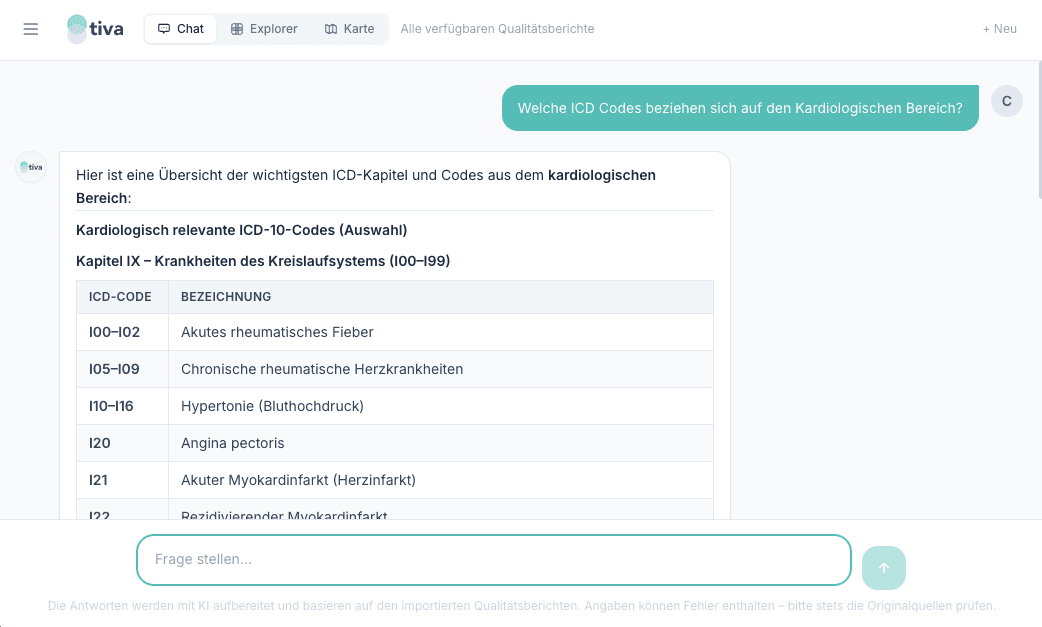
Task: Click the user avatar labeled C
Action: coord(1007,101)
